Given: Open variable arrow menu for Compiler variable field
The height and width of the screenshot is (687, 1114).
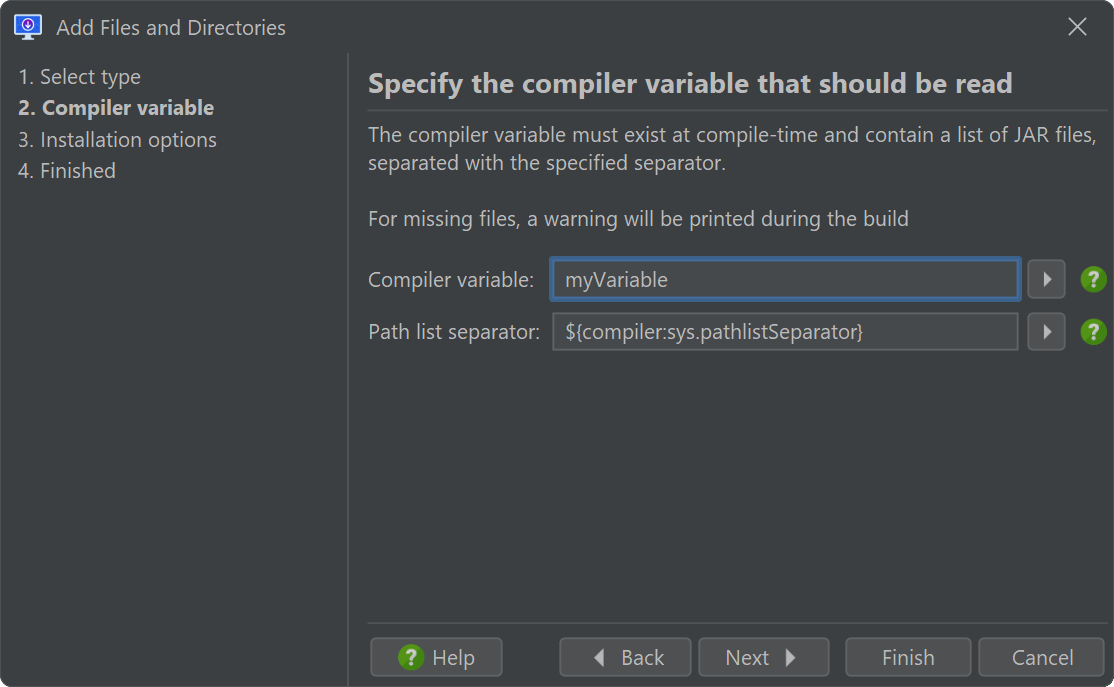Looking at the screenshot, I should tap(1046, 279).
